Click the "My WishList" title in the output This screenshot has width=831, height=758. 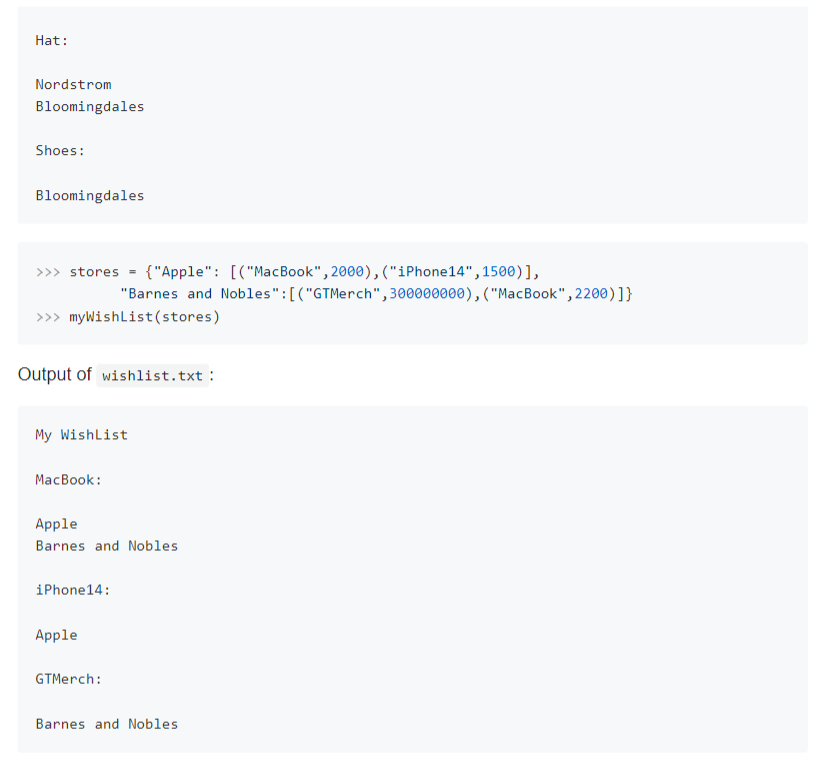click(x=81, y=434)
